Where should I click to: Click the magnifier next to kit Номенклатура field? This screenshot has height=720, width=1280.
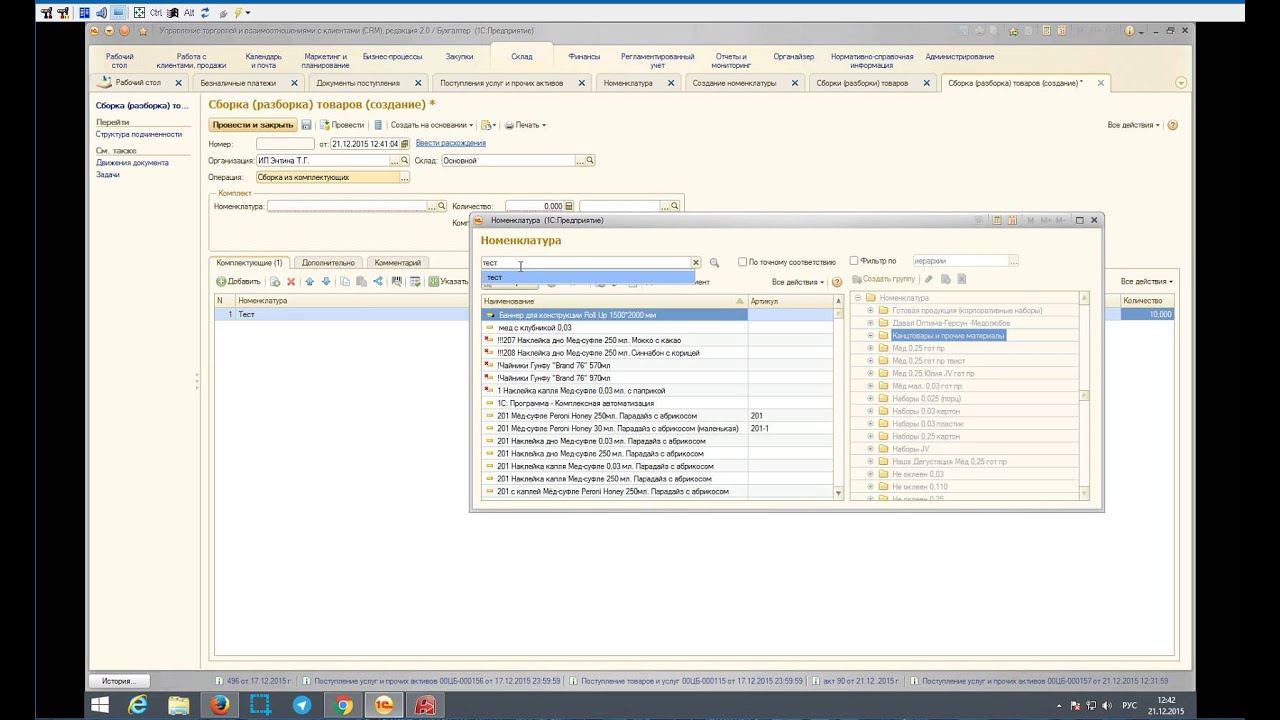pyautogui.click(x=442, y=206)
